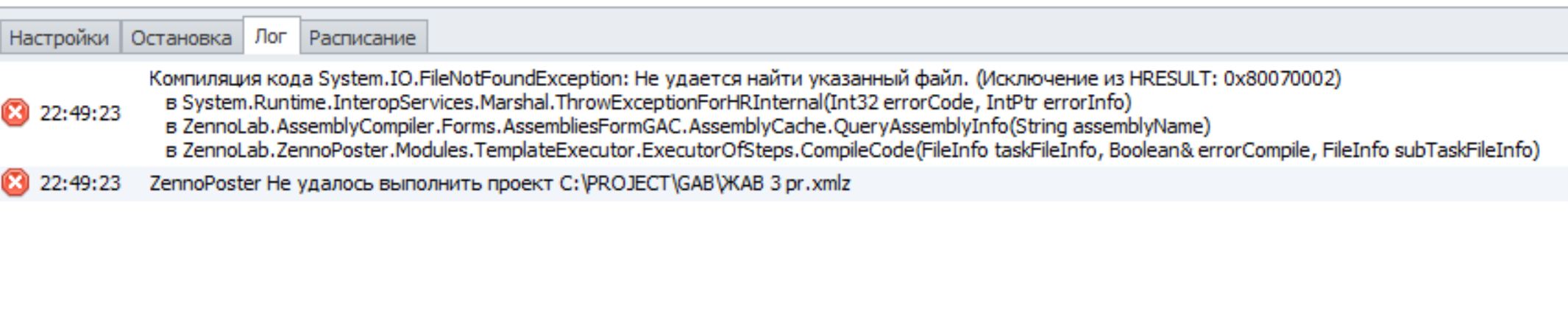
Task: Click the 22:49:23 timestamp of the compilation error
Action: pos(79,113)
